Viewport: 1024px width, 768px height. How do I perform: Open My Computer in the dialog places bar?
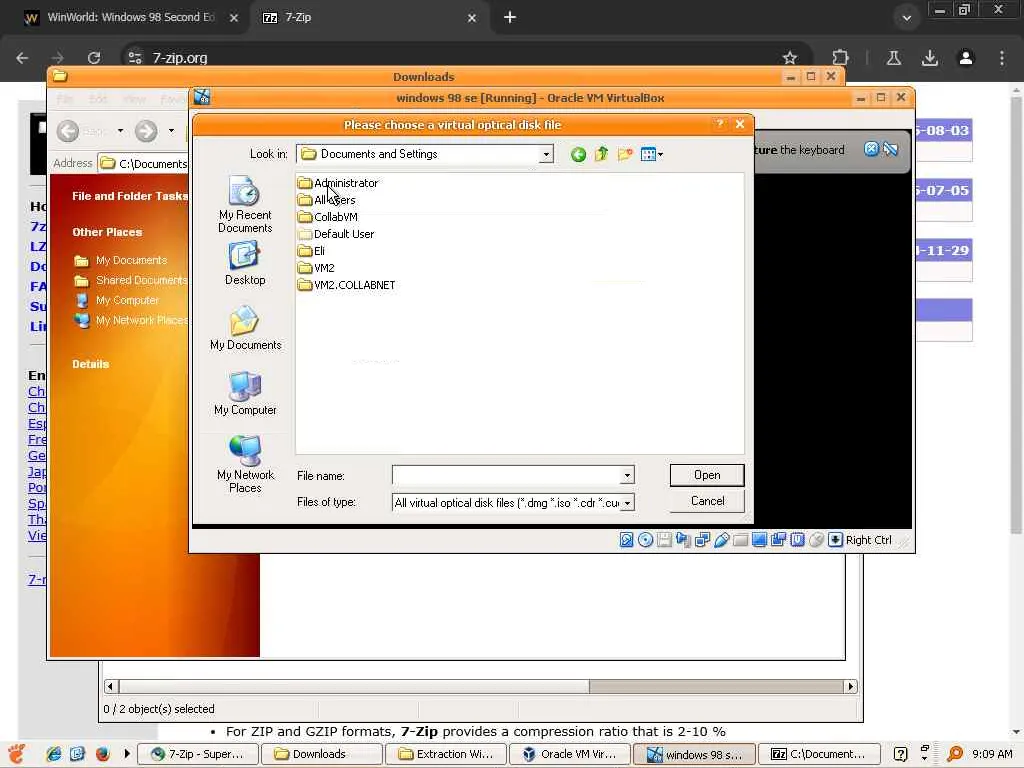pyautogui.click(x=245, y=393)
